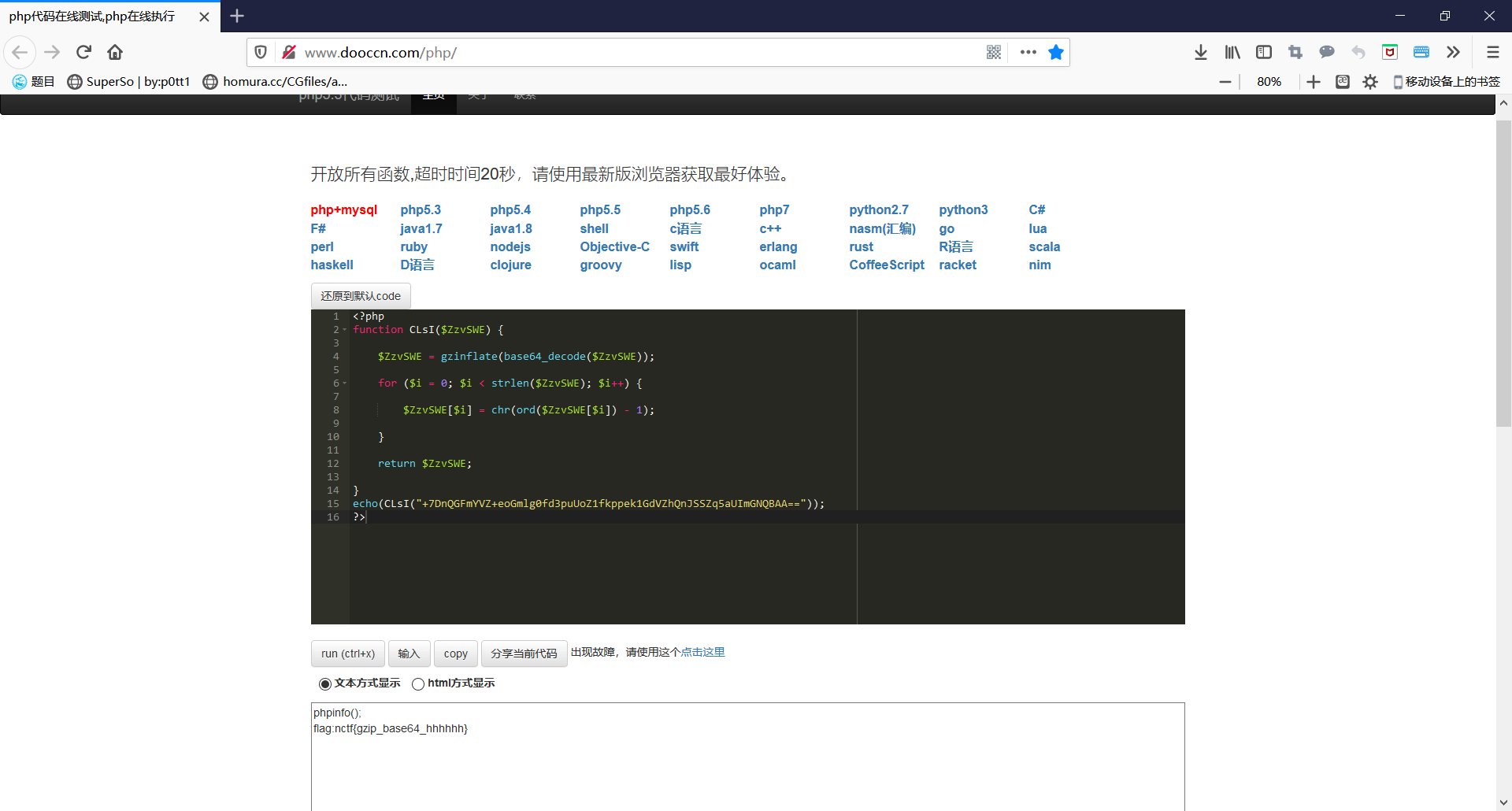This screenshot has height=811, width=1512.
Task: Click the blue keyboard extension icon
Action: tap(1421, 52)
